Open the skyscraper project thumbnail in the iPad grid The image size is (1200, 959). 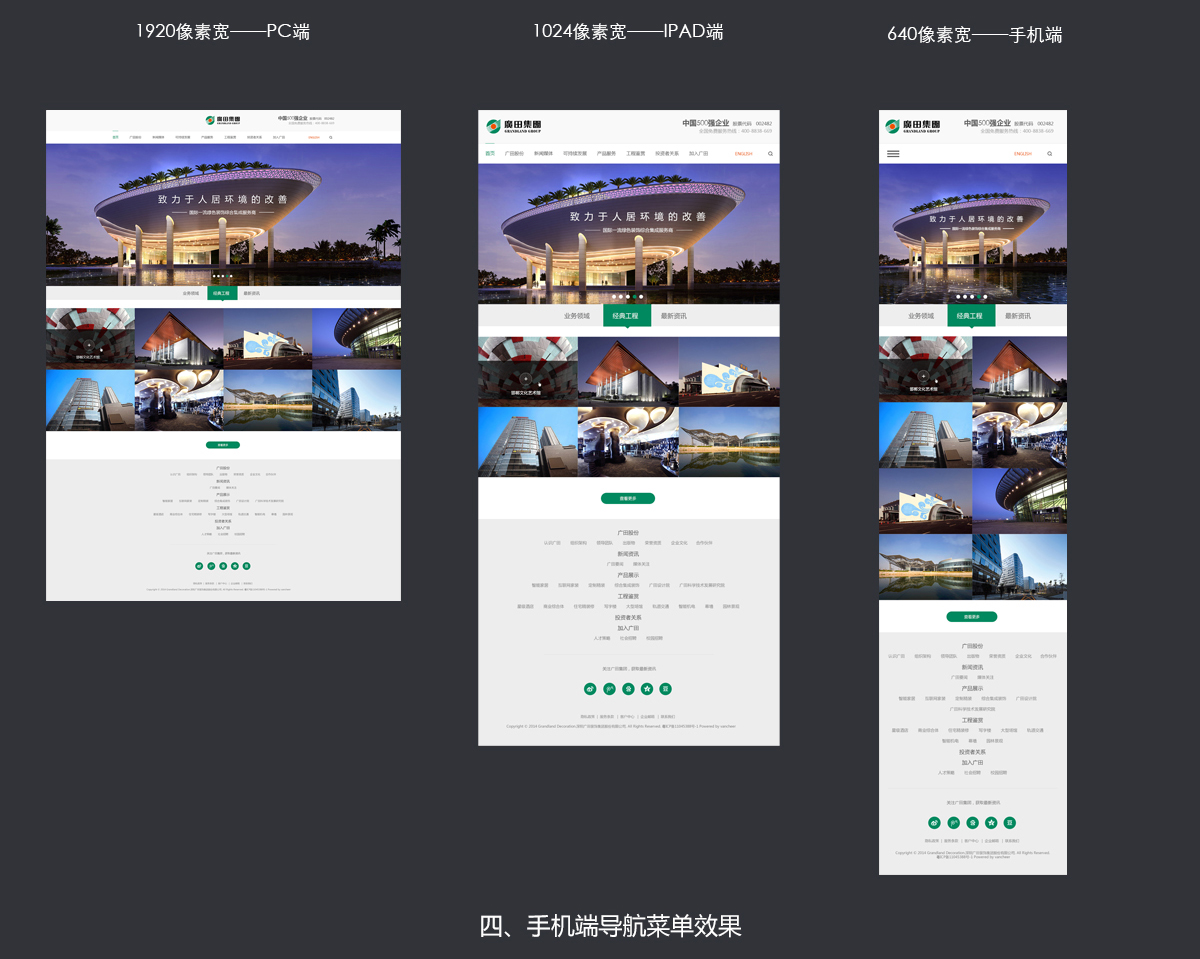coord(527,442)
